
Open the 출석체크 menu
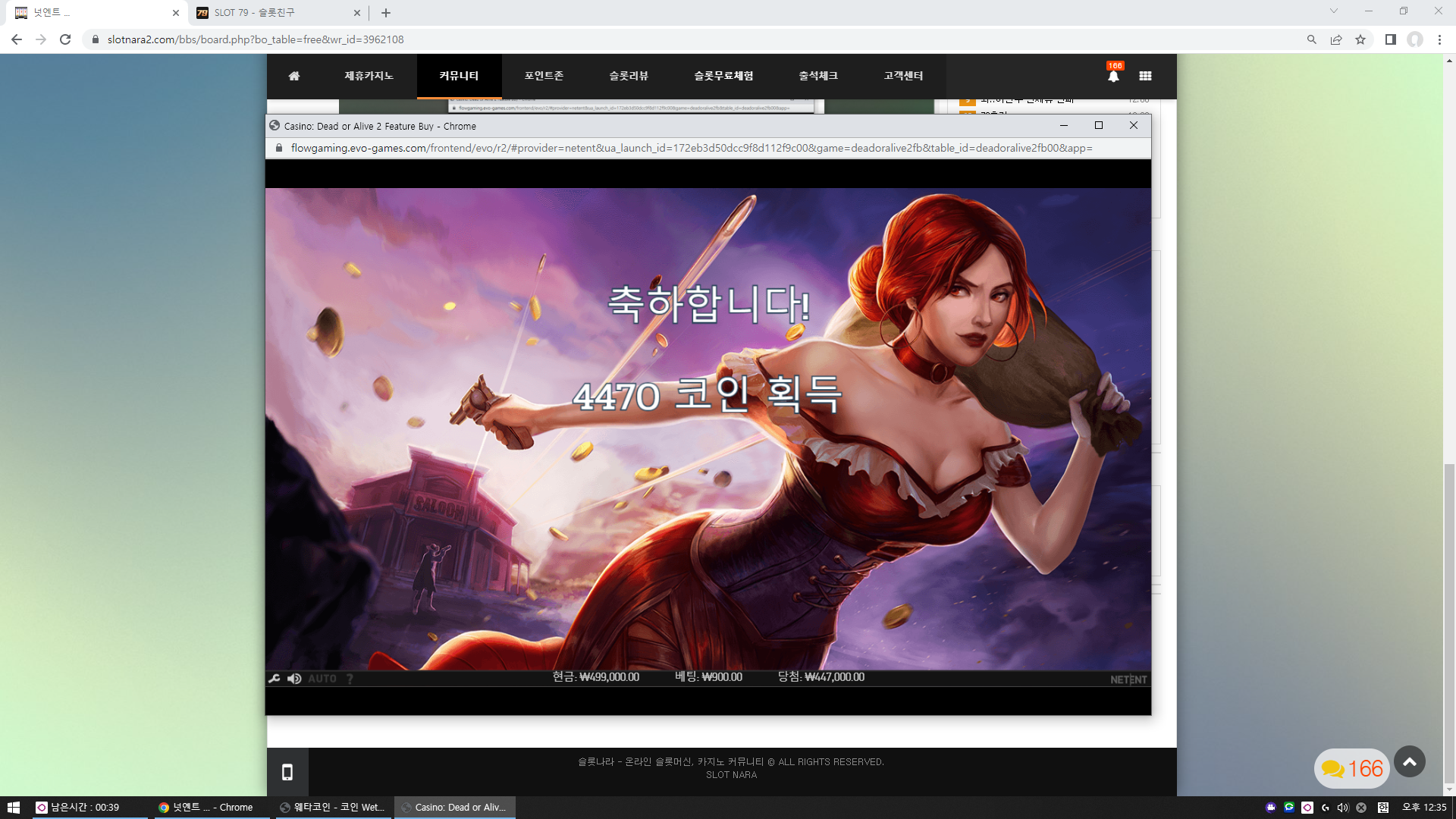click(818, 76)
